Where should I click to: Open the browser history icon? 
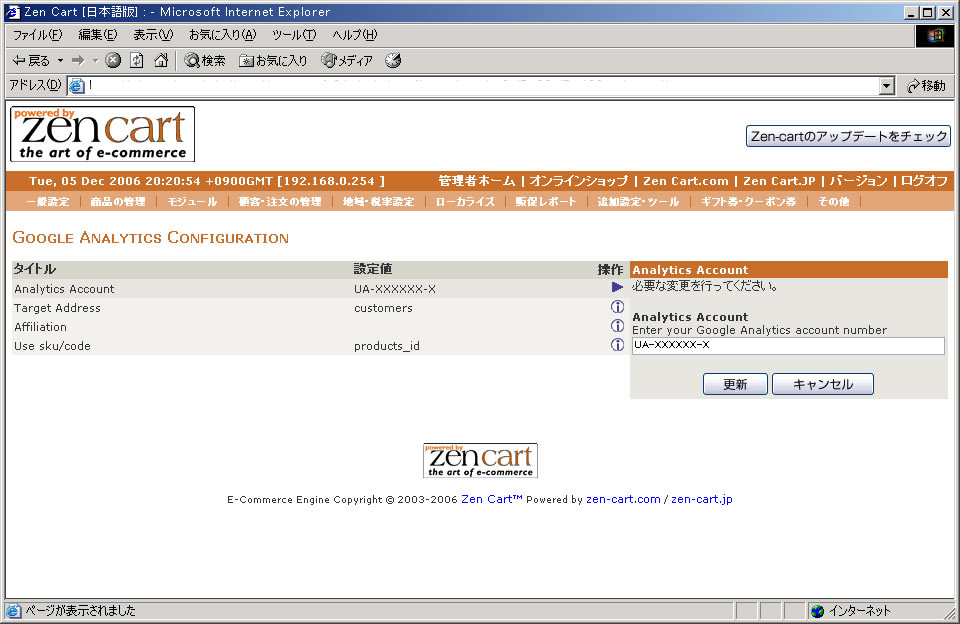393,61
